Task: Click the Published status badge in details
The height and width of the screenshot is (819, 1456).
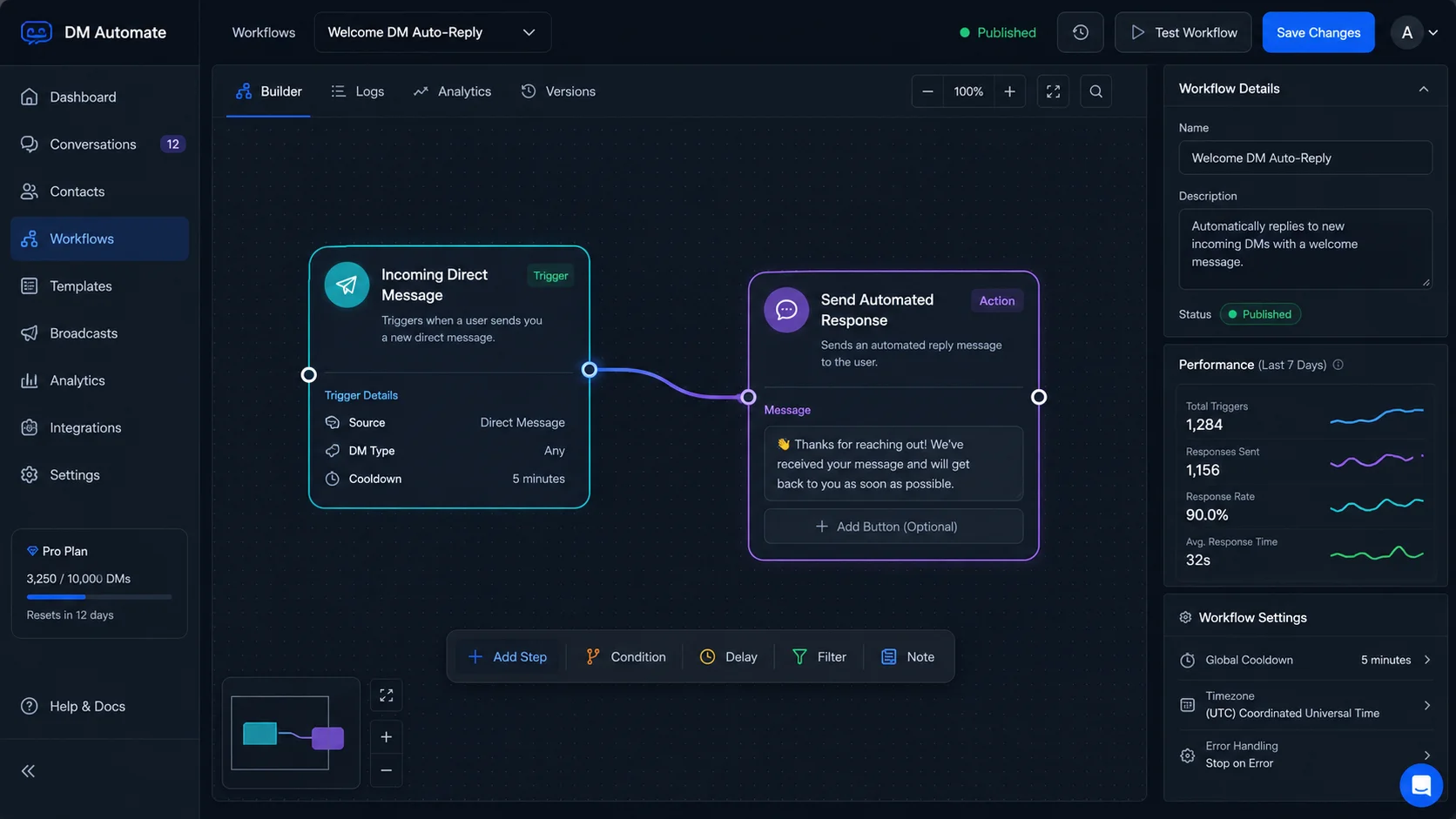Action: tap(1260, 314)
